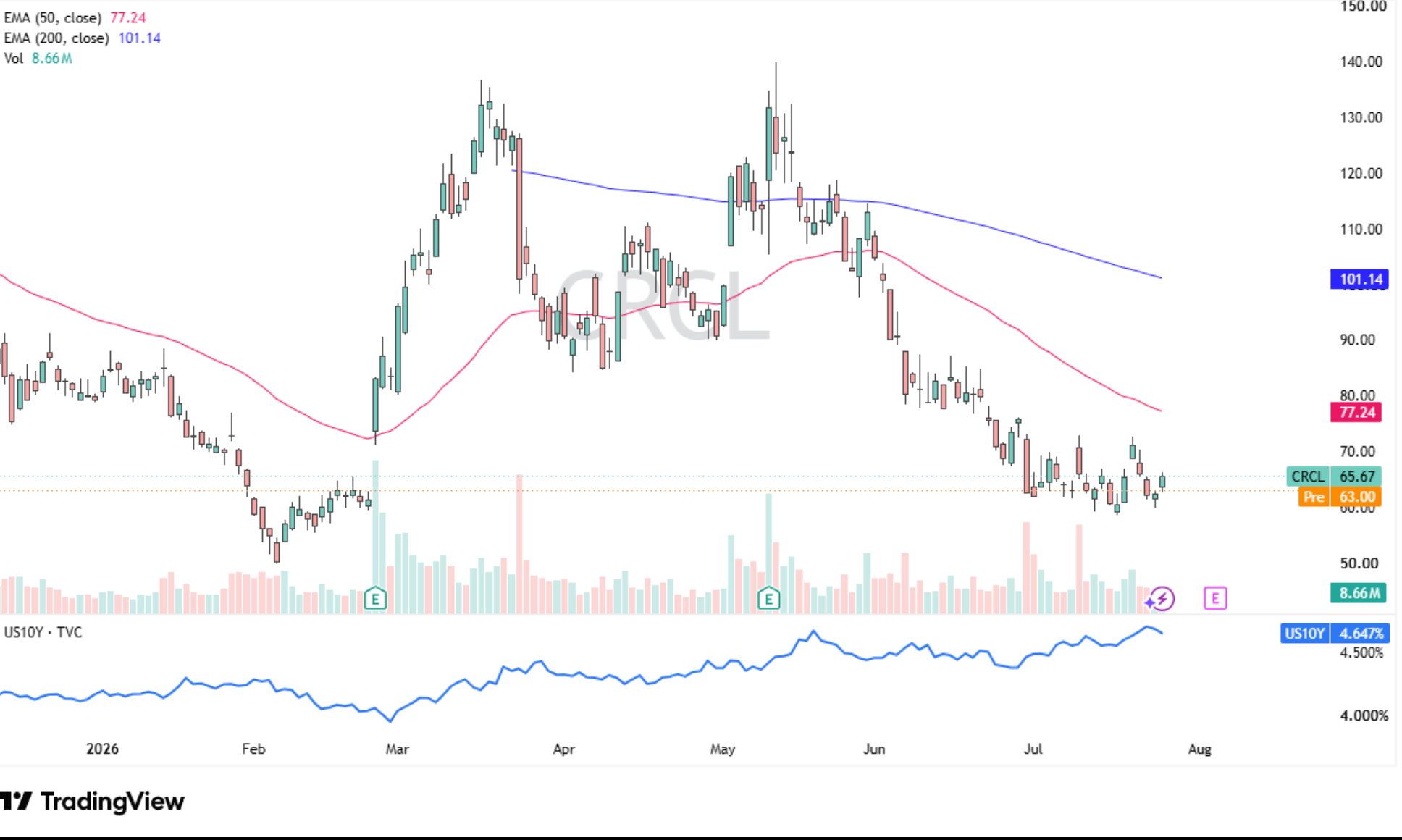Click the upcoming purple E earnings marker
Screen dimensions: 1402x840
click(x=1214, y=598)
